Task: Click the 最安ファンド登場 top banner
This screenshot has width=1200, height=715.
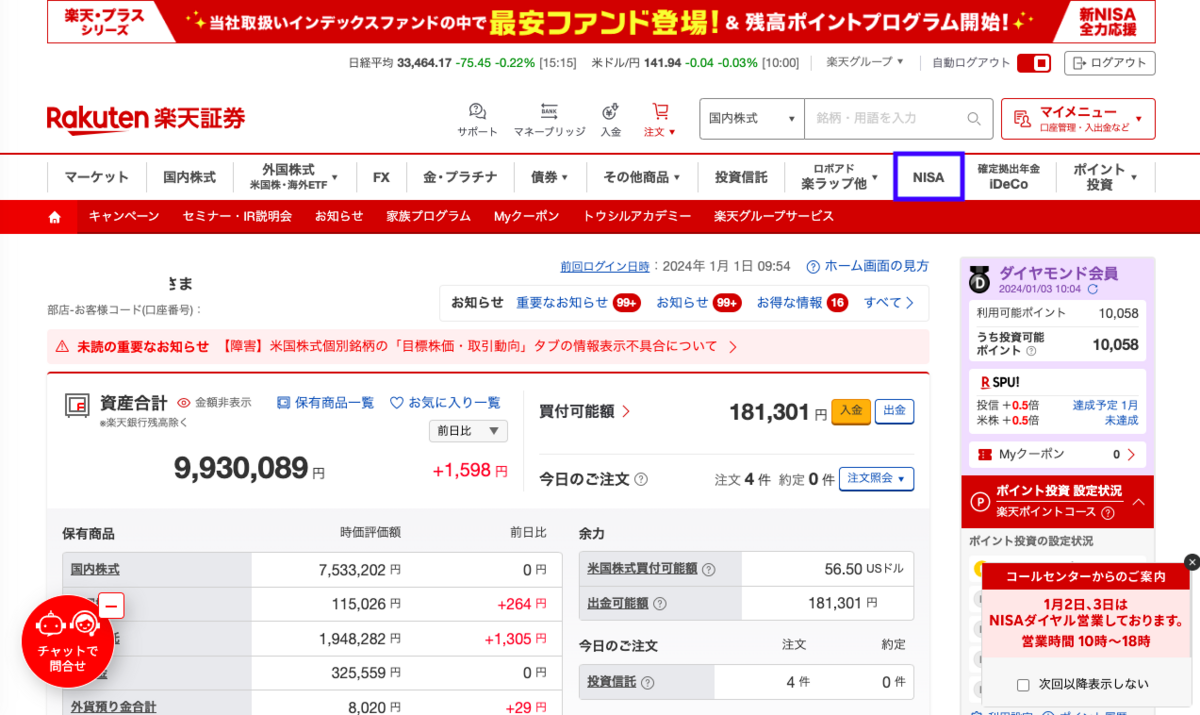Action: point(601,21)
